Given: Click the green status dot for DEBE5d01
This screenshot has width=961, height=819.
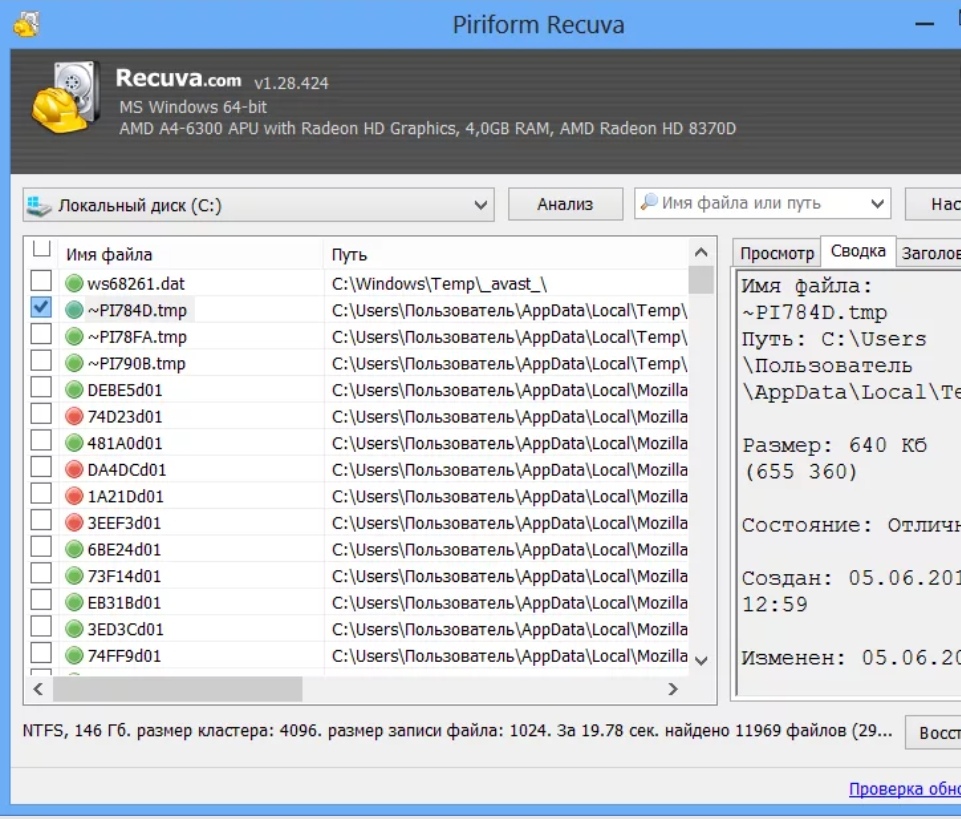Looking at the screenshot, I should (74, 390).
